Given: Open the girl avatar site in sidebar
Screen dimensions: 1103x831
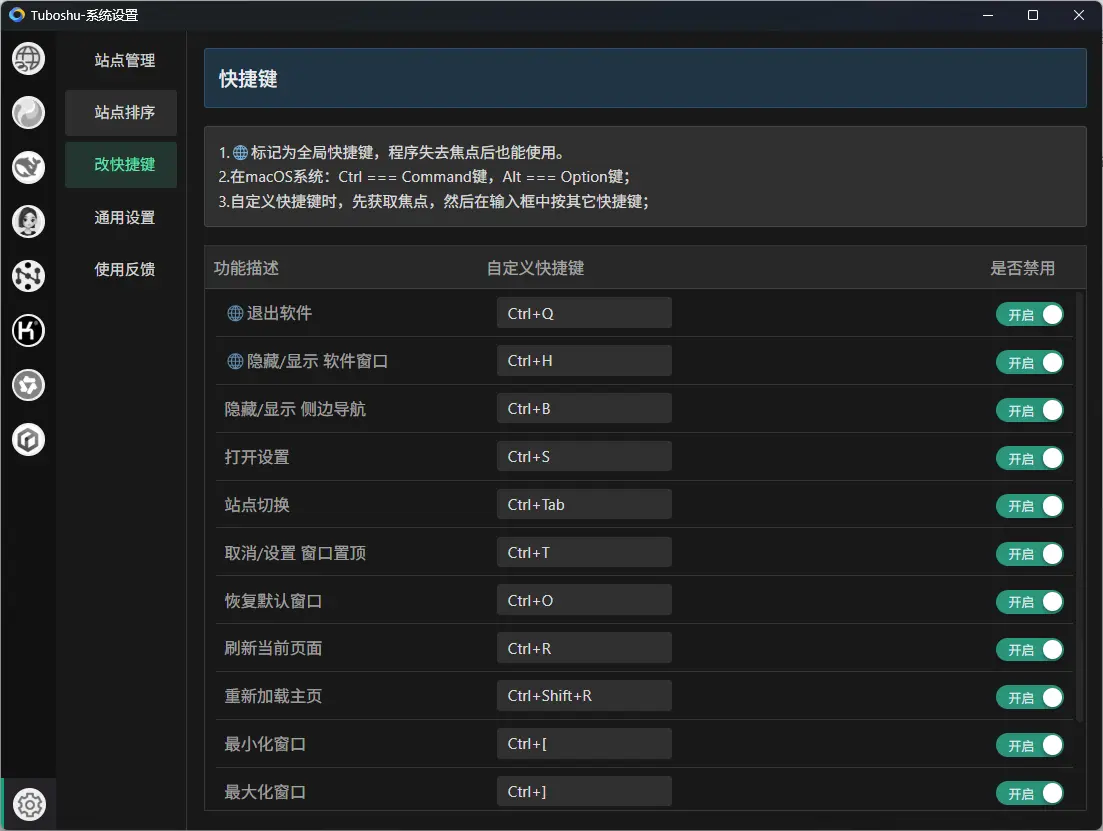Looking at the screenshot, I should [28, 221].
